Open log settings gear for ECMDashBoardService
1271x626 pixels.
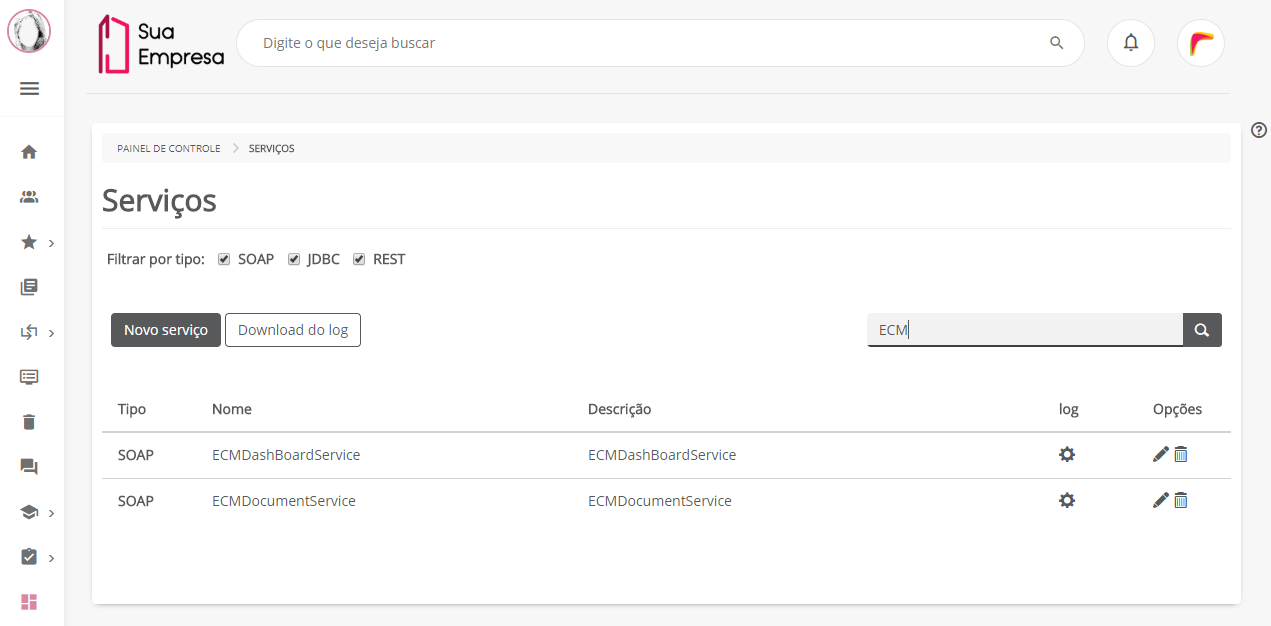pos(1067,455)
